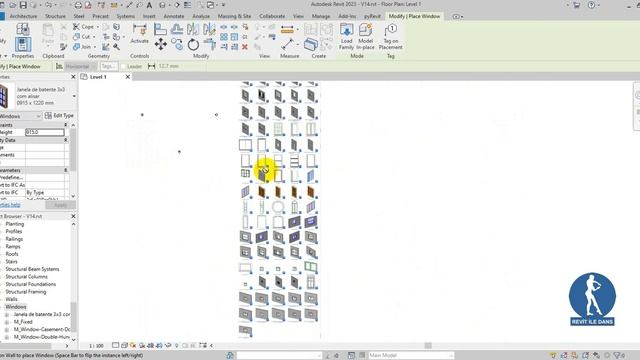
Task: Click the red Delete X icon
Action: pyautogui.click(x=245, y=47)
